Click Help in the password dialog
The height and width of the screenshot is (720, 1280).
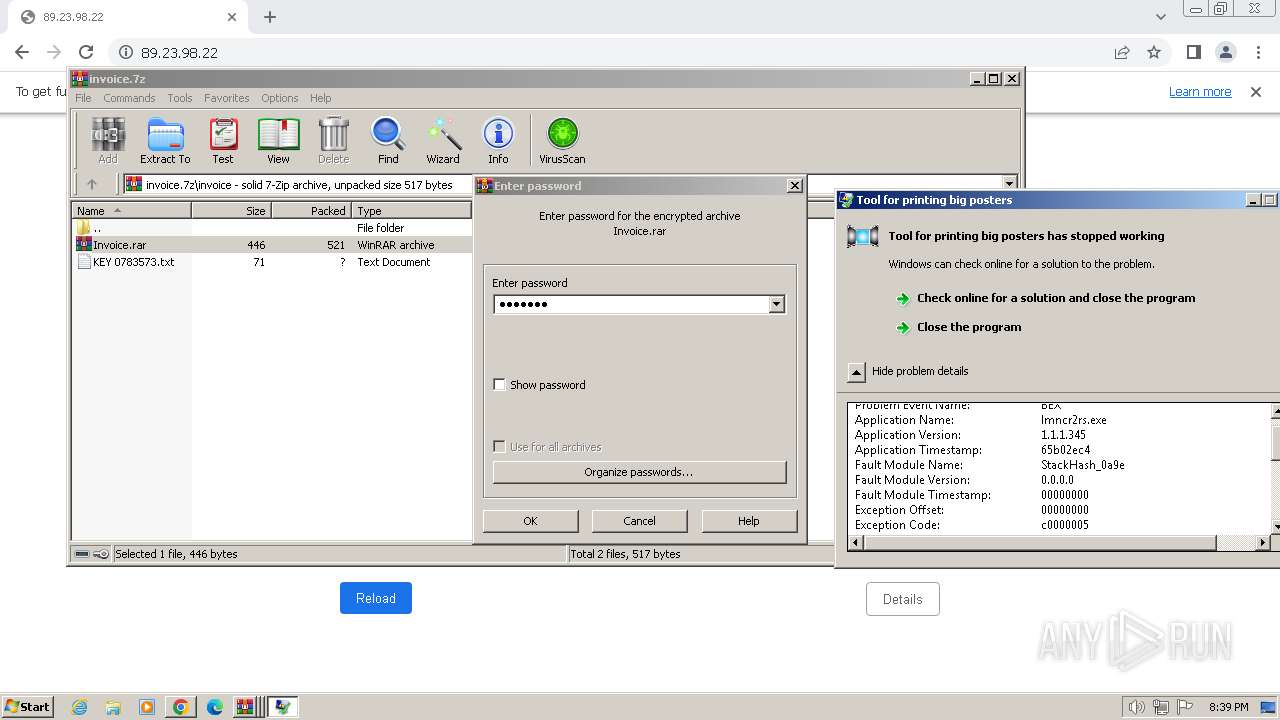(749, 521)
